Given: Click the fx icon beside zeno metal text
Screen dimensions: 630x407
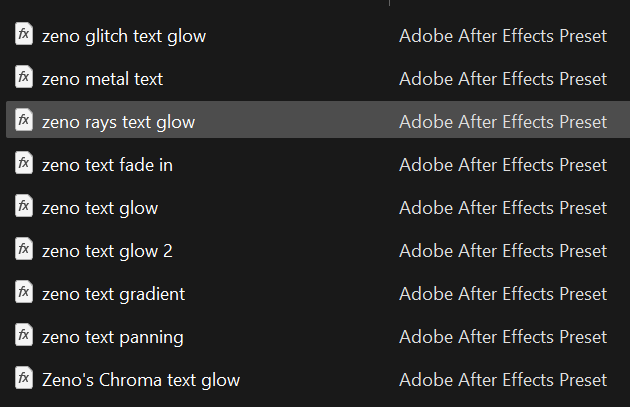Looking at the screenshot, I should [x=24, y=78].
